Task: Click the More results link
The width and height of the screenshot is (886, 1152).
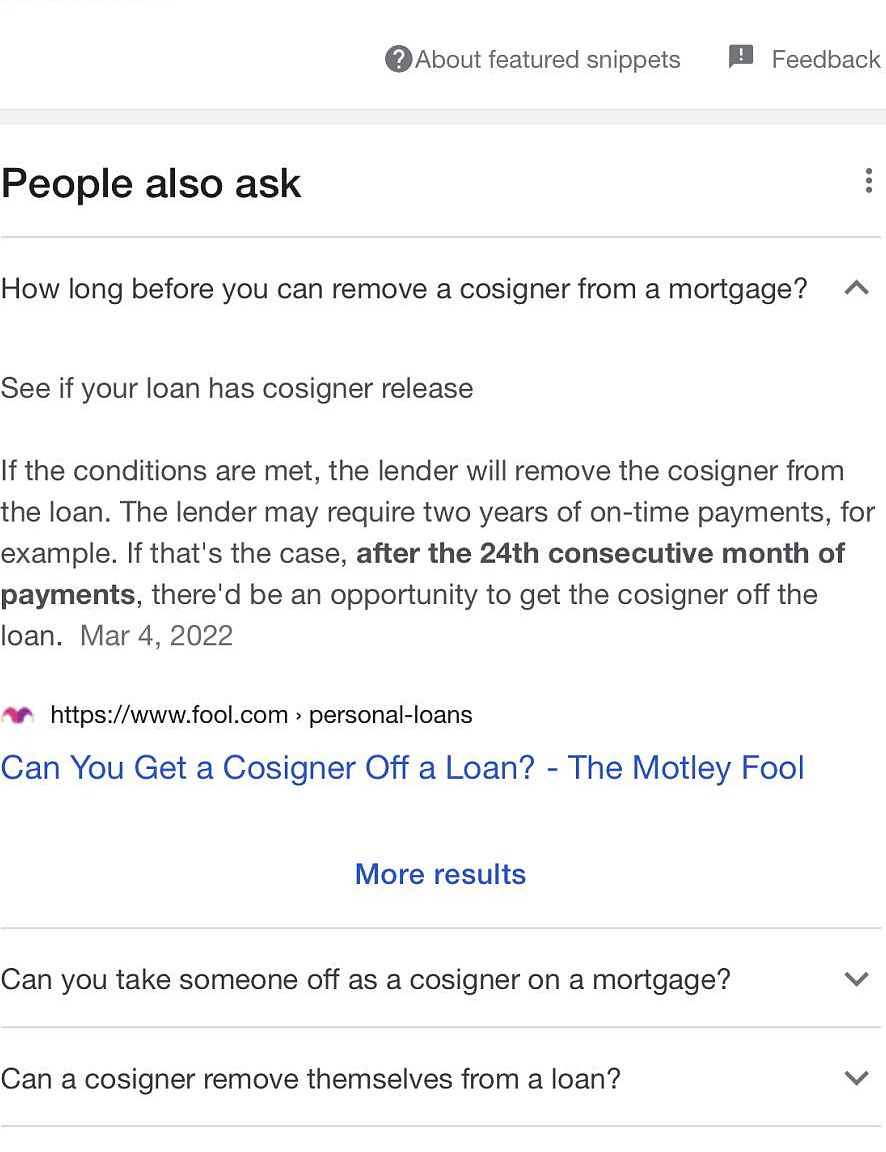Action: click(x=440, y=874)
